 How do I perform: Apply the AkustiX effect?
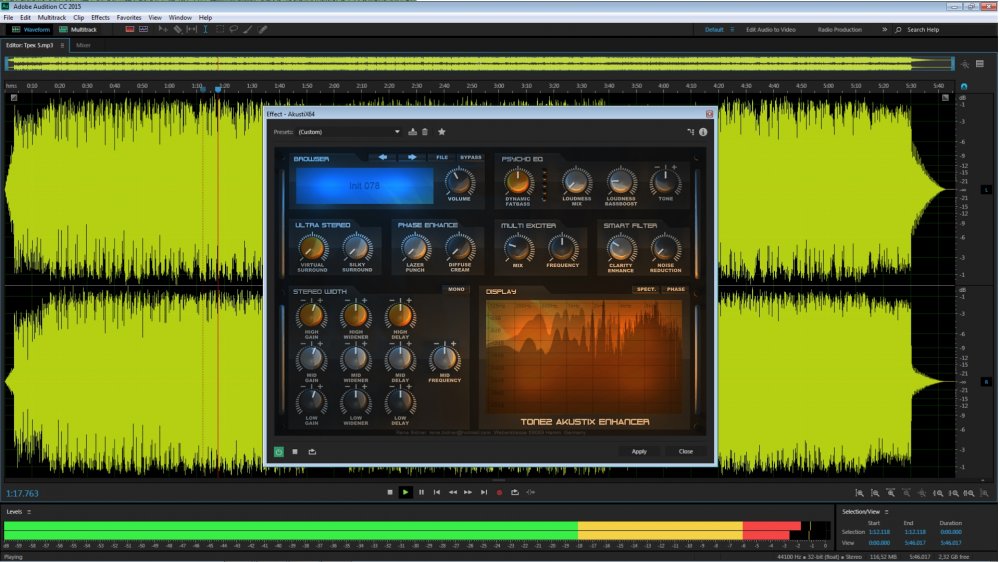[639, 452]
